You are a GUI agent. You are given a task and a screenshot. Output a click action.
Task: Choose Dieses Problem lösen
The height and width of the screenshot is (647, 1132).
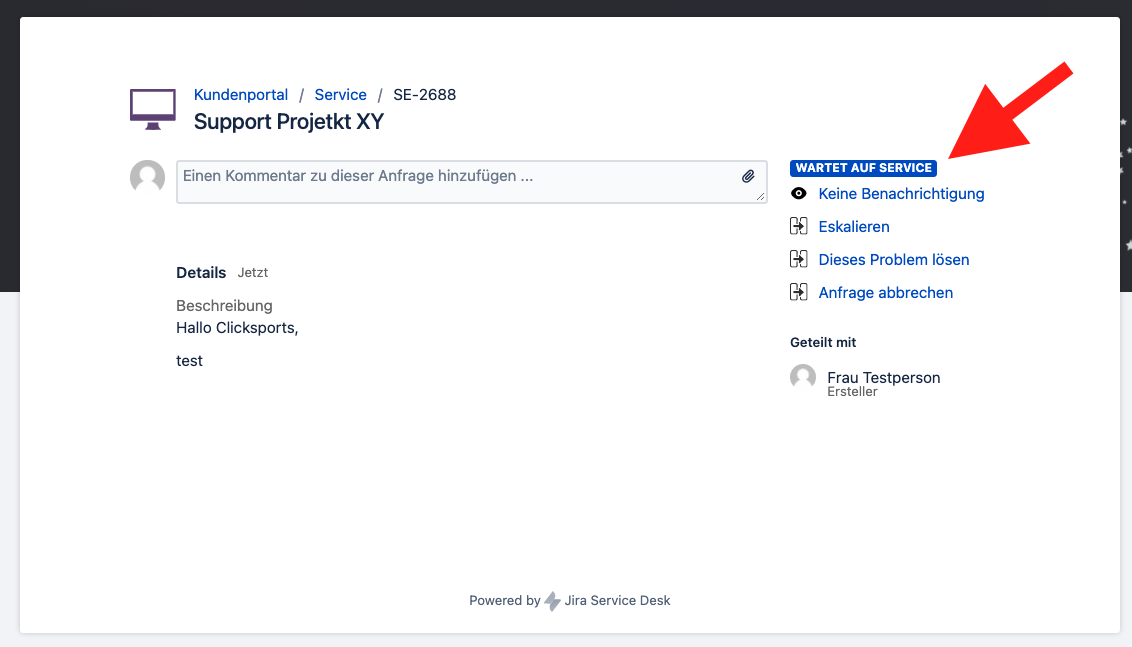pos(894,259)
